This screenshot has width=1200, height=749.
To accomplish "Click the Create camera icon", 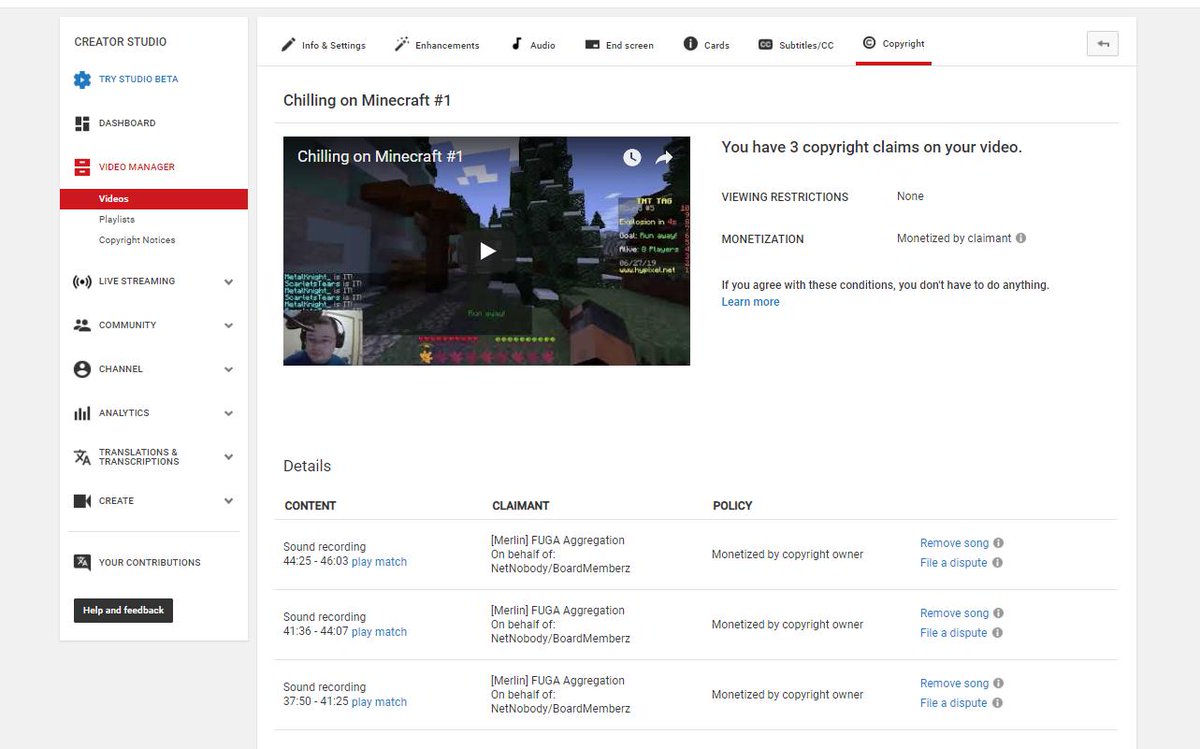I will 82,501.
